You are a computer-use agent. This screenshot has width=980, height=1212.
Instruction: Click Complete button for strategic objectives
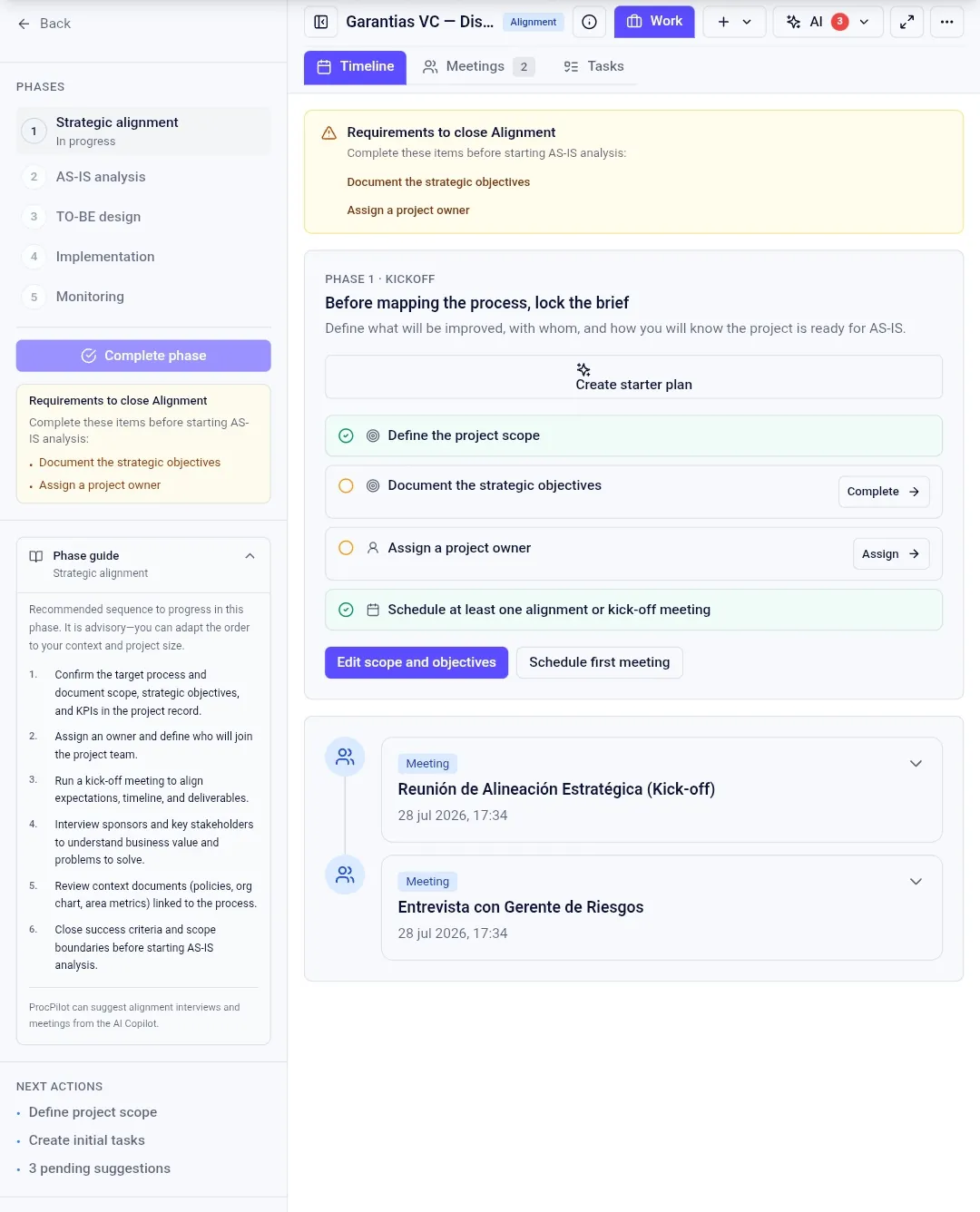click(884, 492)
